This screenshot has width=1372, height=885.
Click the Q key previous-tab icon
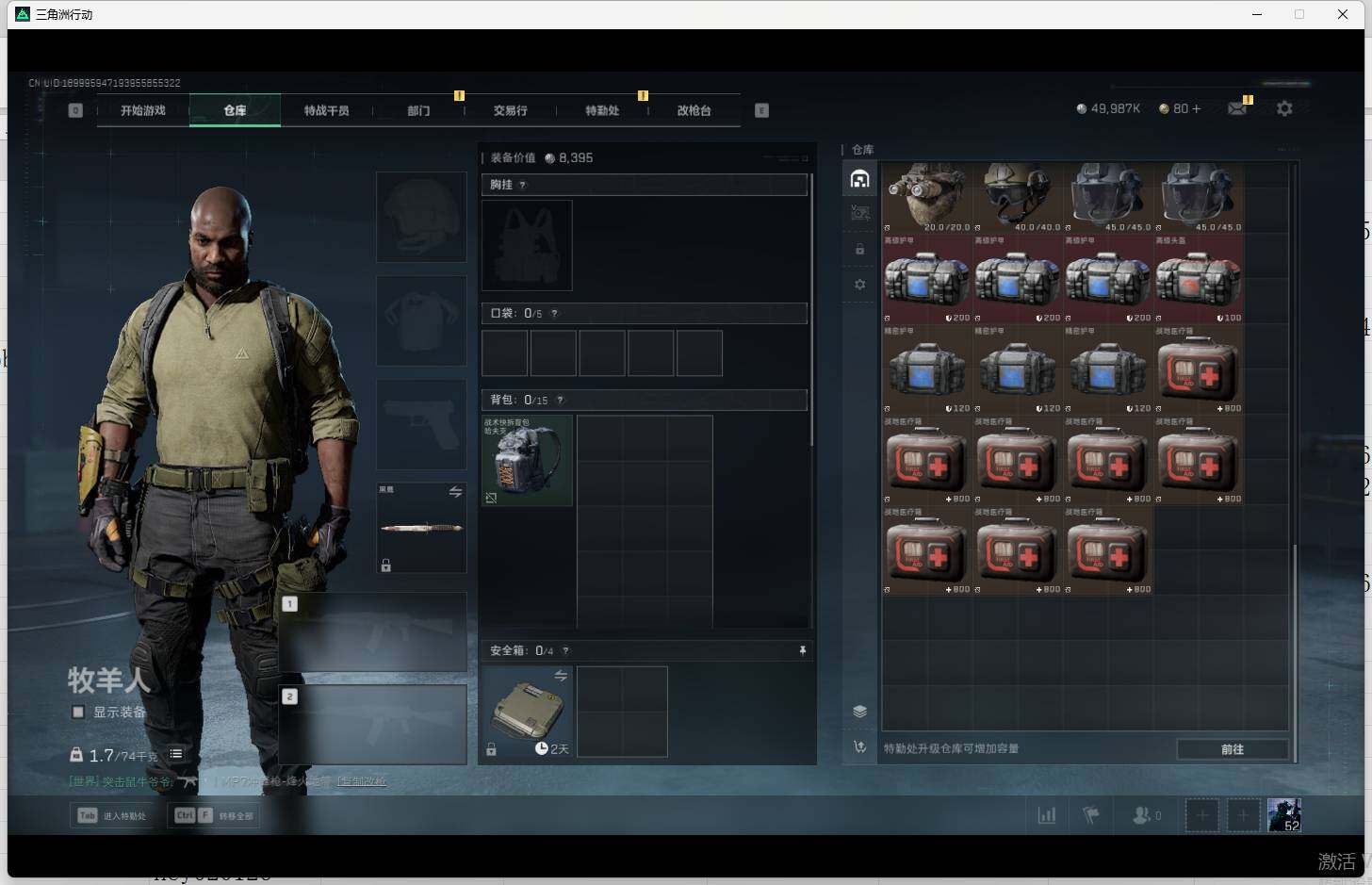[75, 110]
